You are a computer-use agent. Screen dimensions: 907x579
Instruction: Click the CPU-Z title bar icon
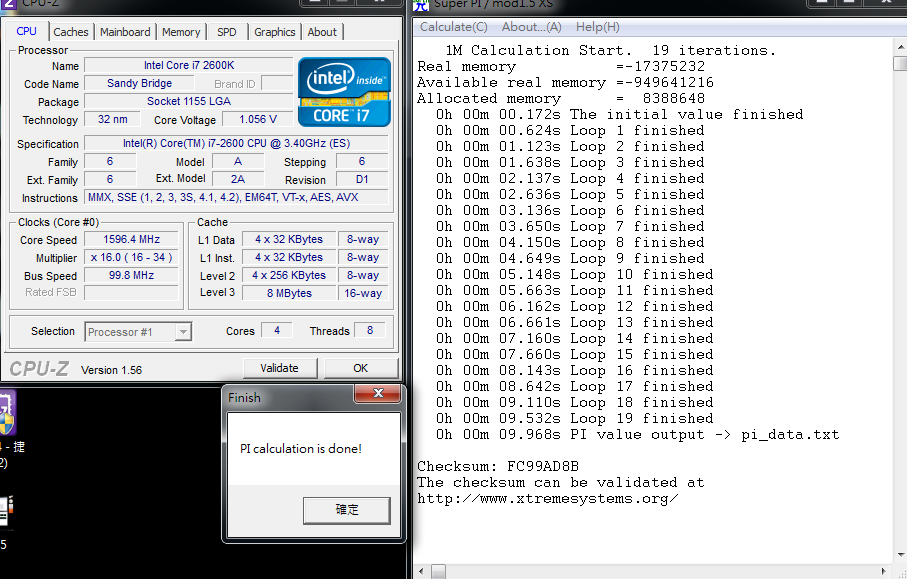point(9,5)
